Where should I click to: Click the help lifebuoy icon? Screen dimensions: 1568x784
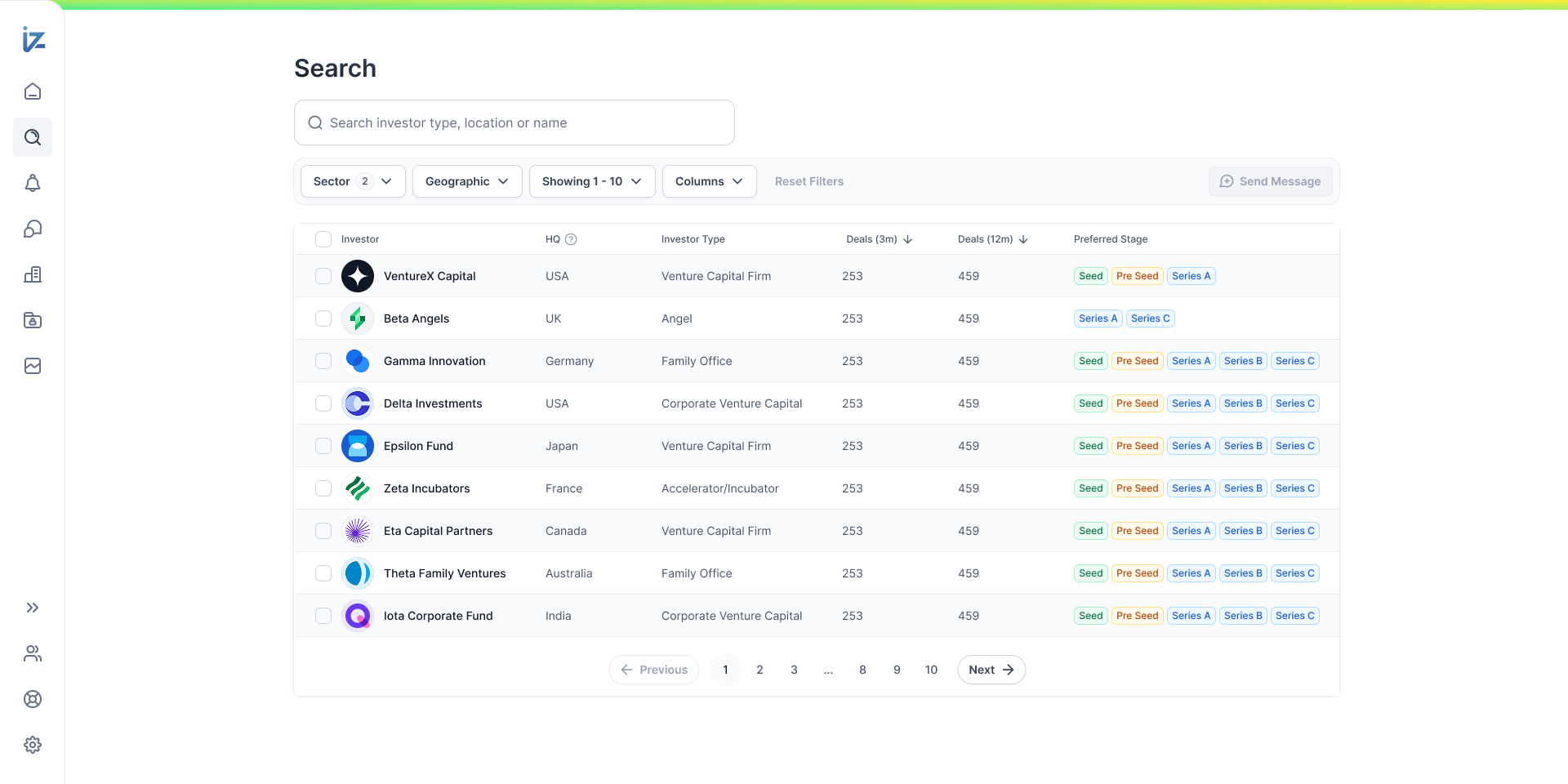point(33,699)
